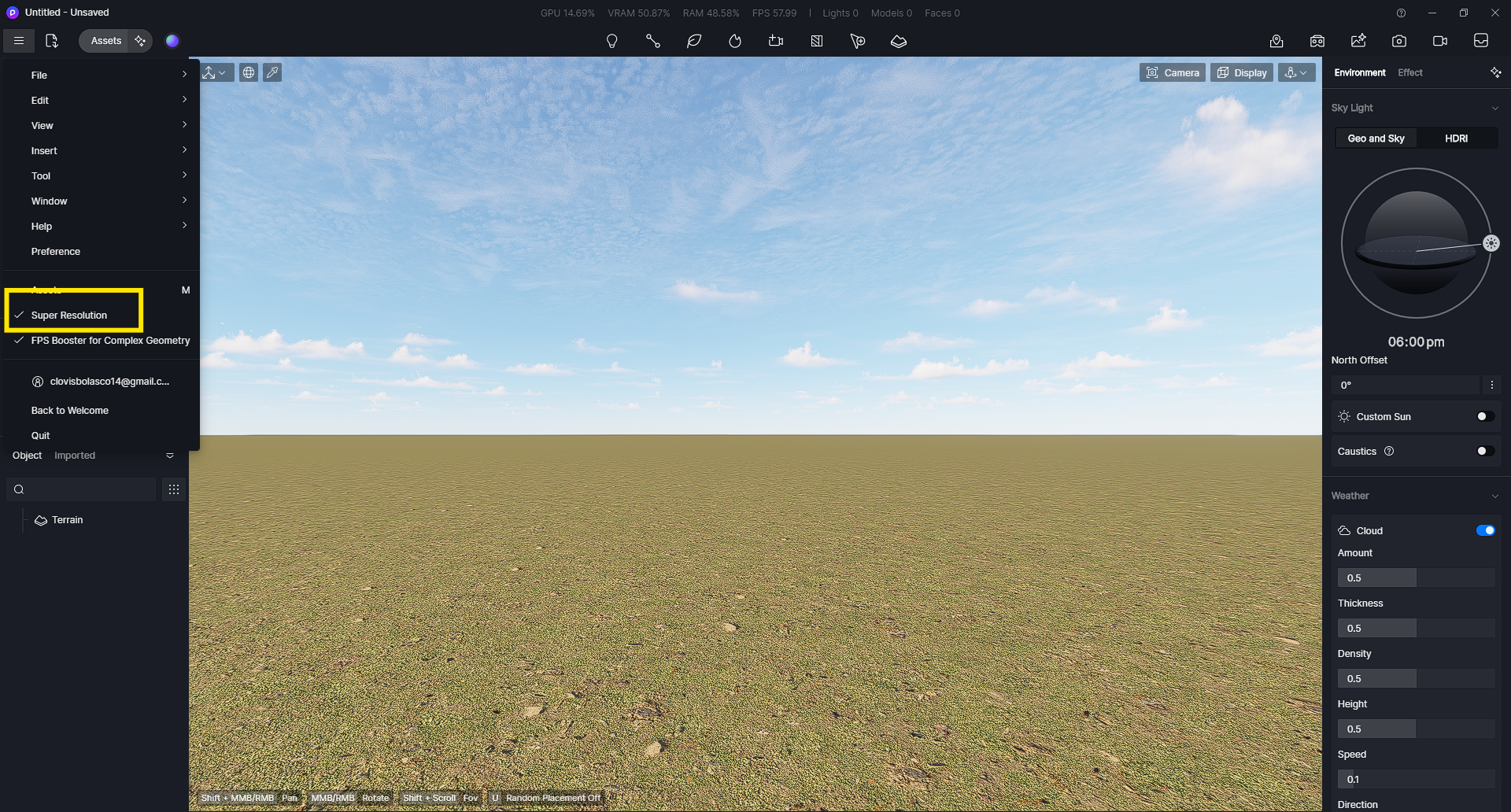Click the Cloud Density slider
Viewport: 1511px width, 812px height.
click(x=1416, y=678)
